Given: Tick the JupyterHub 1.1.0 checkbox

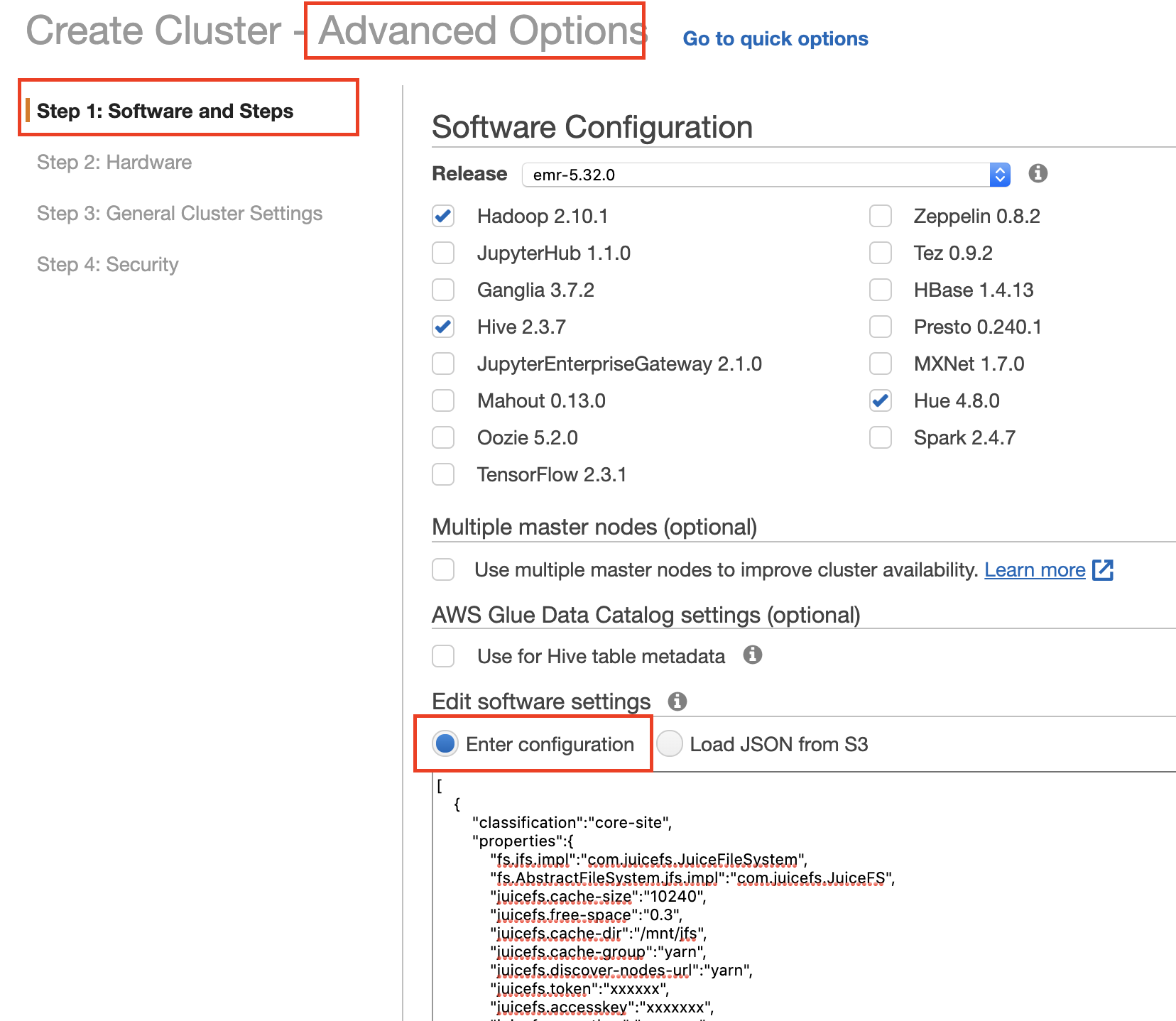Looking at the screenshot, I should pos(444,253).
